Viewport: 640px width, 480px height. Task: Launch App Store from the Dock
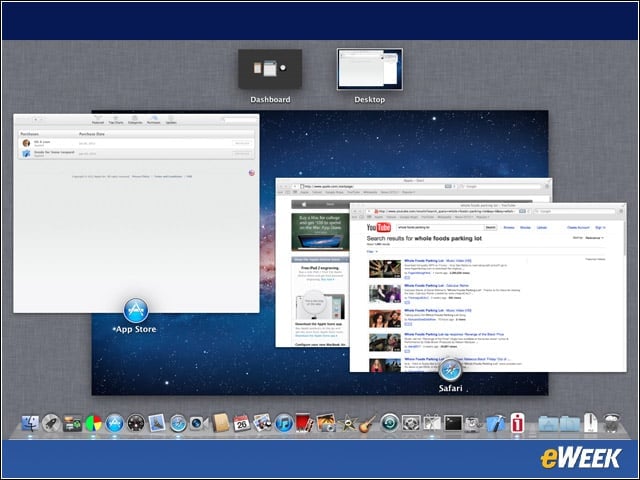115,424
